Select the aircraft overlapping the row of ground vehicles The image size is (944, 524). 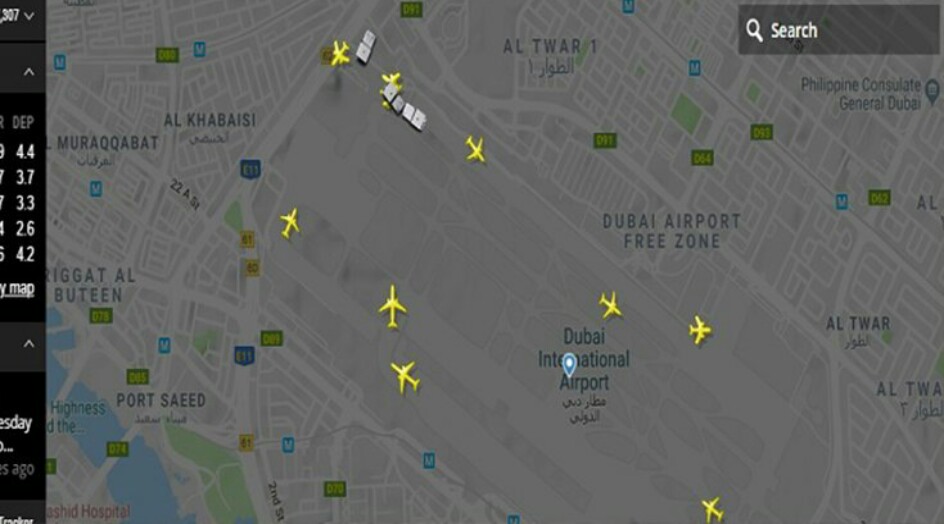pos(391,87)
